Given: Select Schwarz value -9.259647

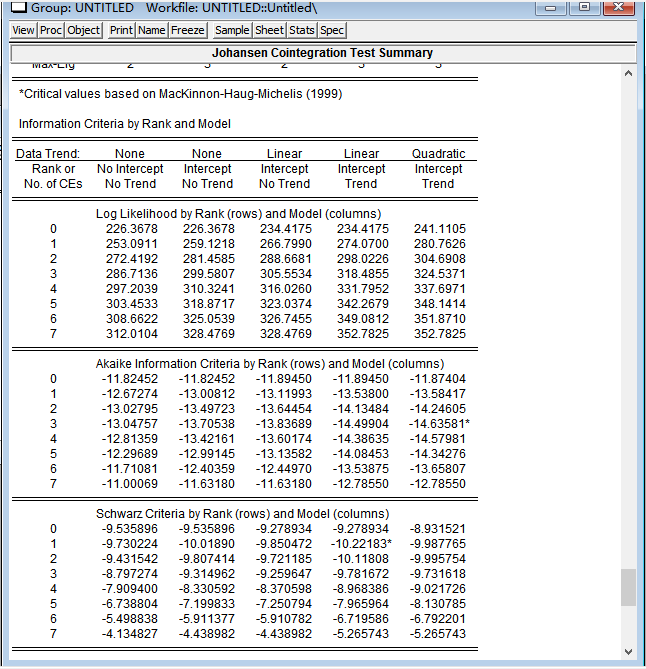Looking at the screenshot, I should [x=284, y=574].
